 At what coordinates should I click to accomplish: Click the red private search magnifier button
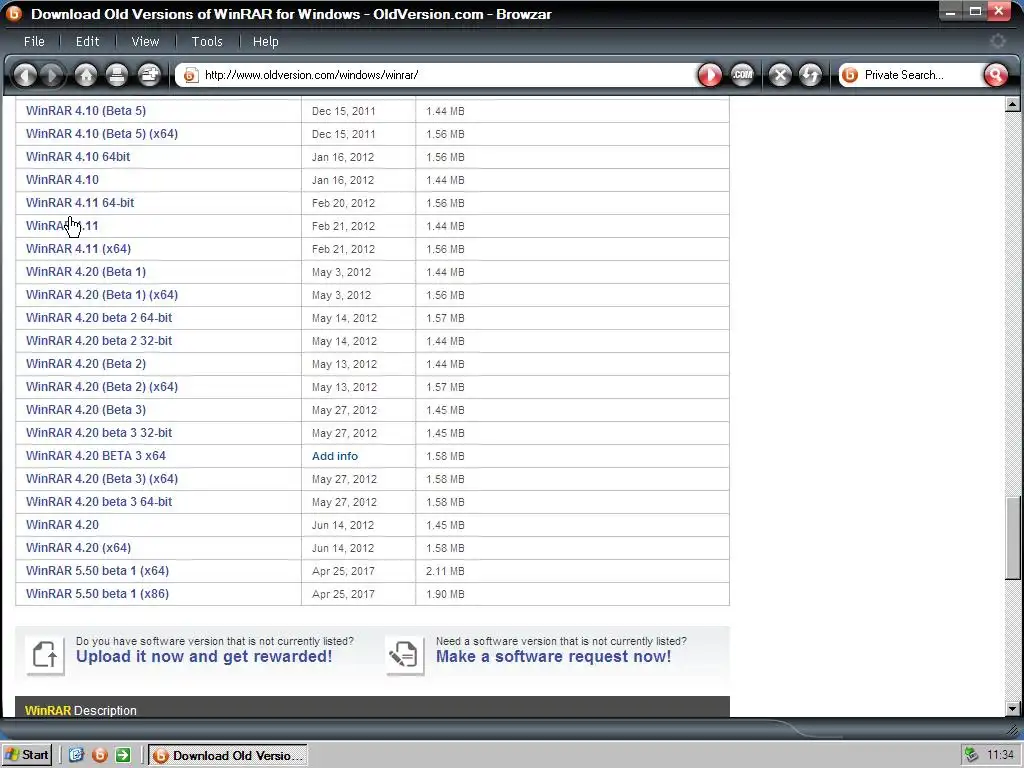995,75
